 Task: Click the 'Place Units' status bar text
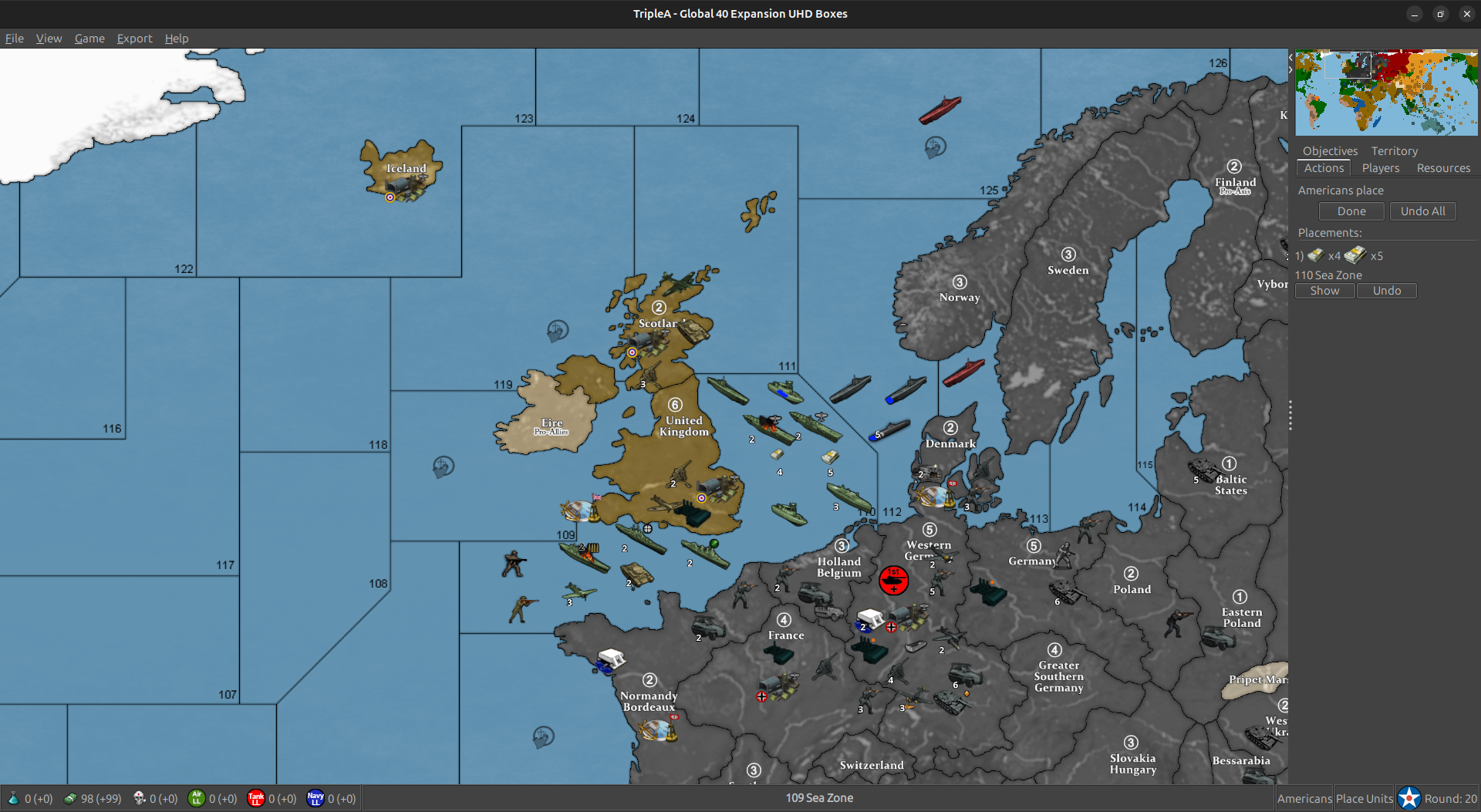[1365, 799]
